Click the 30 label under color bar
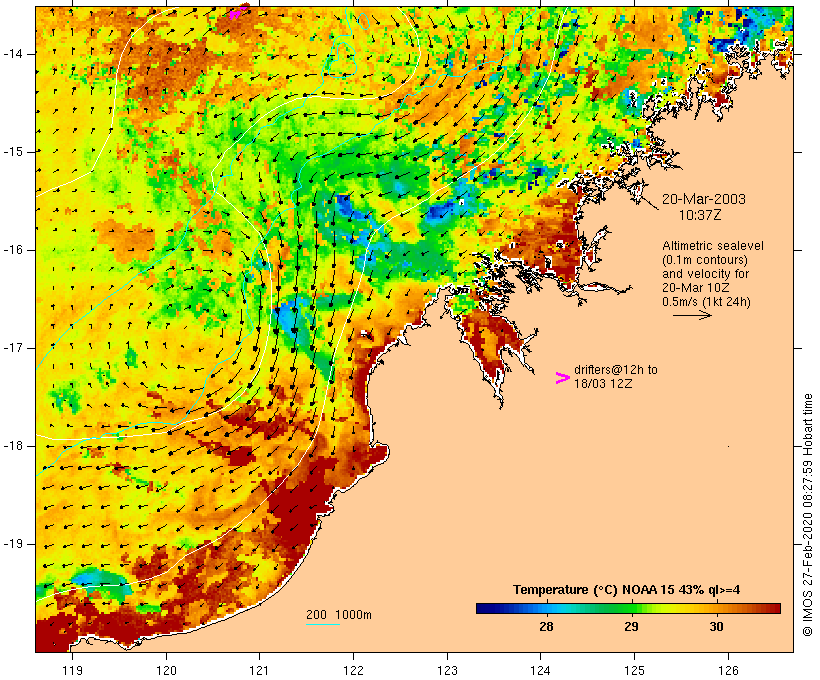820x680 pixels. click(716, 627)
